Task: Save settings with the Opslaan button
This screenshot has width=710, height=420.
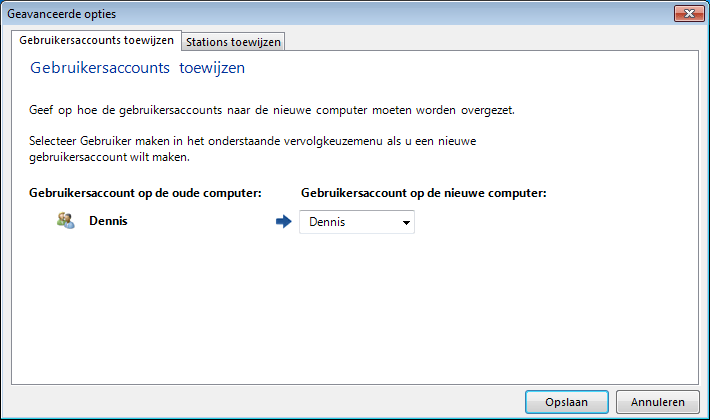Action: coord(566,402)
